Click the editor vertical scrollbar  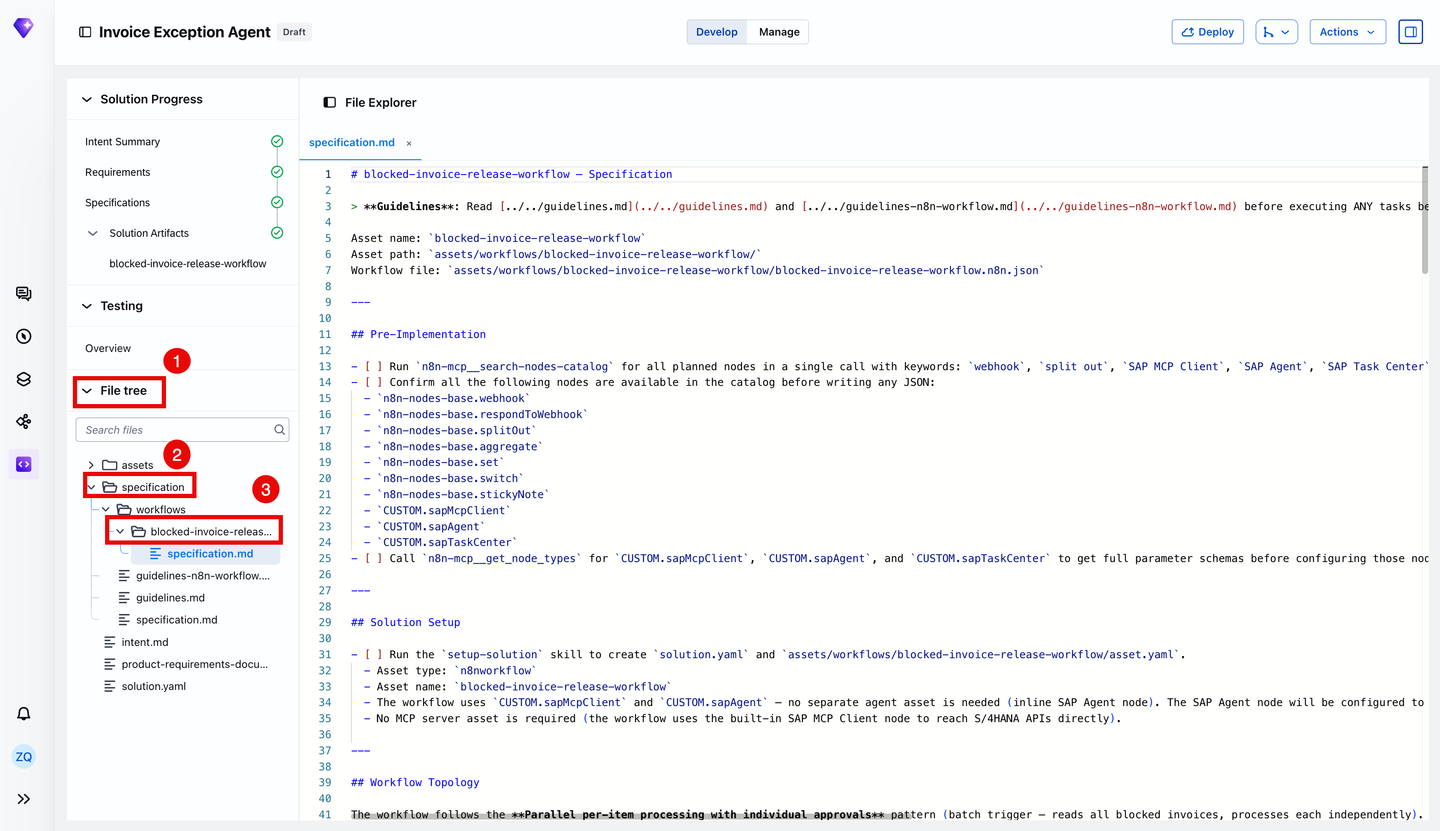point(1424,220)
